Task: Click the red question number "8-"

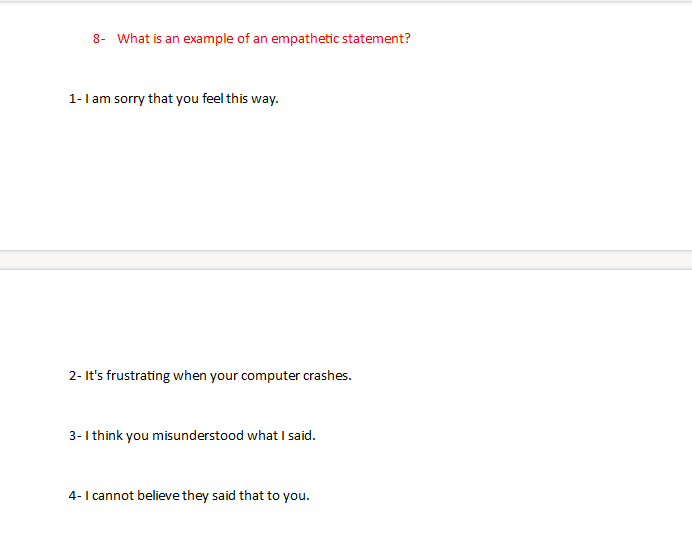Action: pos(99,39)
